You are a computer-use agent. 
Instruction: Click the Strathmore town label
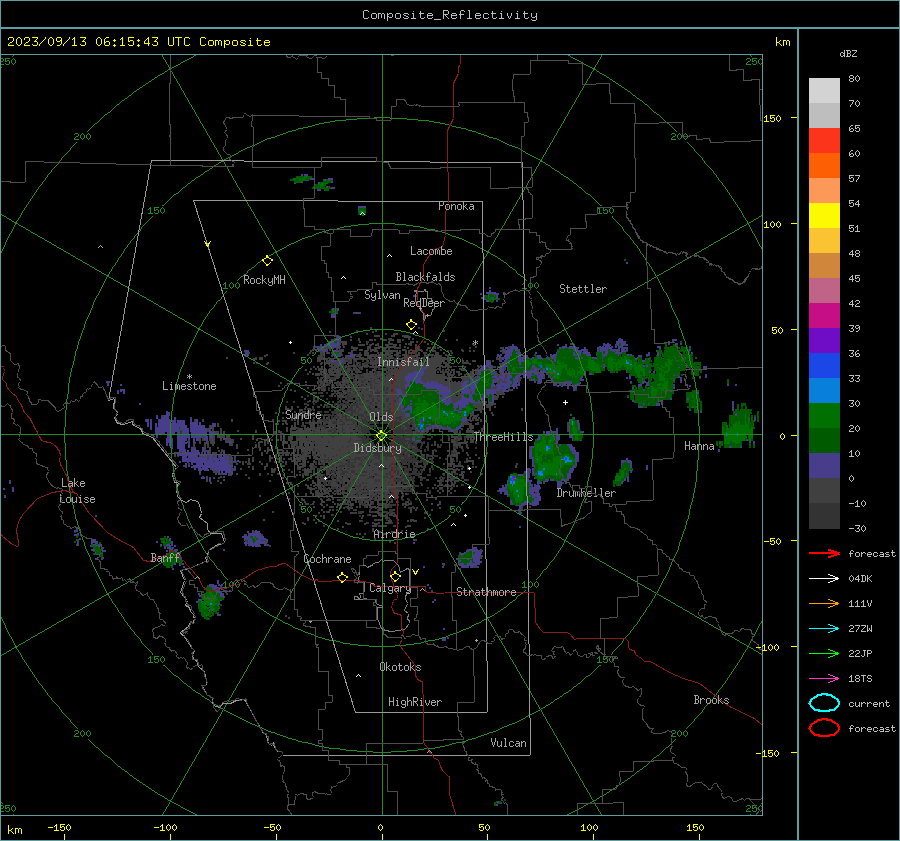(x=486, y=592)
